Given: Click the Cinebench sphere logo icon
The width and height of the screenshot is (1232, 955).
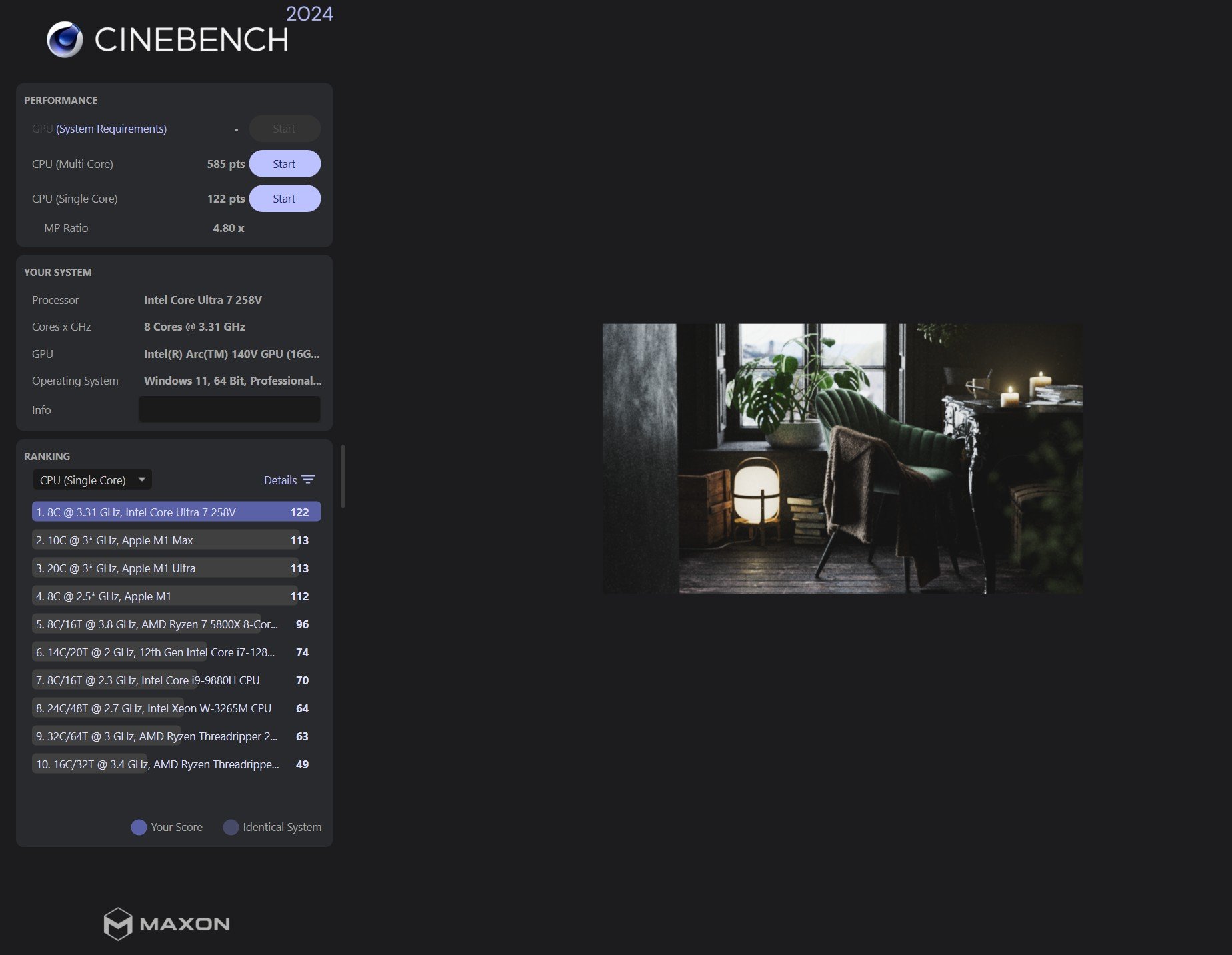Looking at the screenshot, I should pyautogui.click(x=65, y=39).
